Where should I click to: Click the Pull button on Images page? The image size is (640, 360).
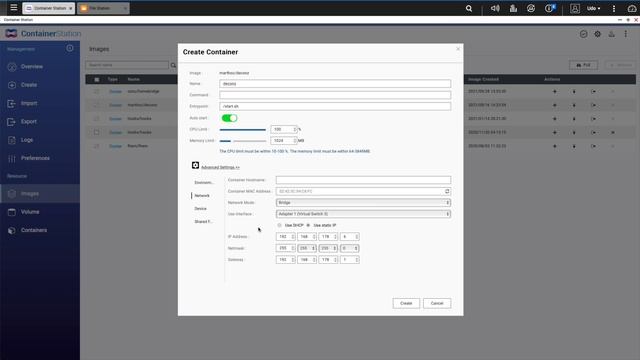point(583,65)
